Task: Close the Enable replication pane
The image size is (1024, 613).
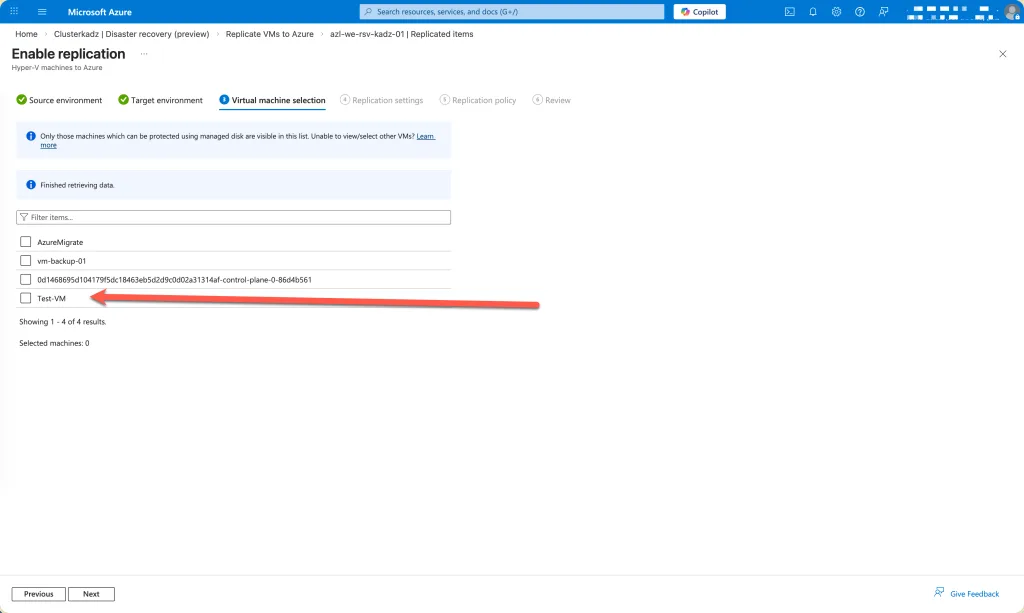Action: pyautogui.click(x=1003, y=54)
